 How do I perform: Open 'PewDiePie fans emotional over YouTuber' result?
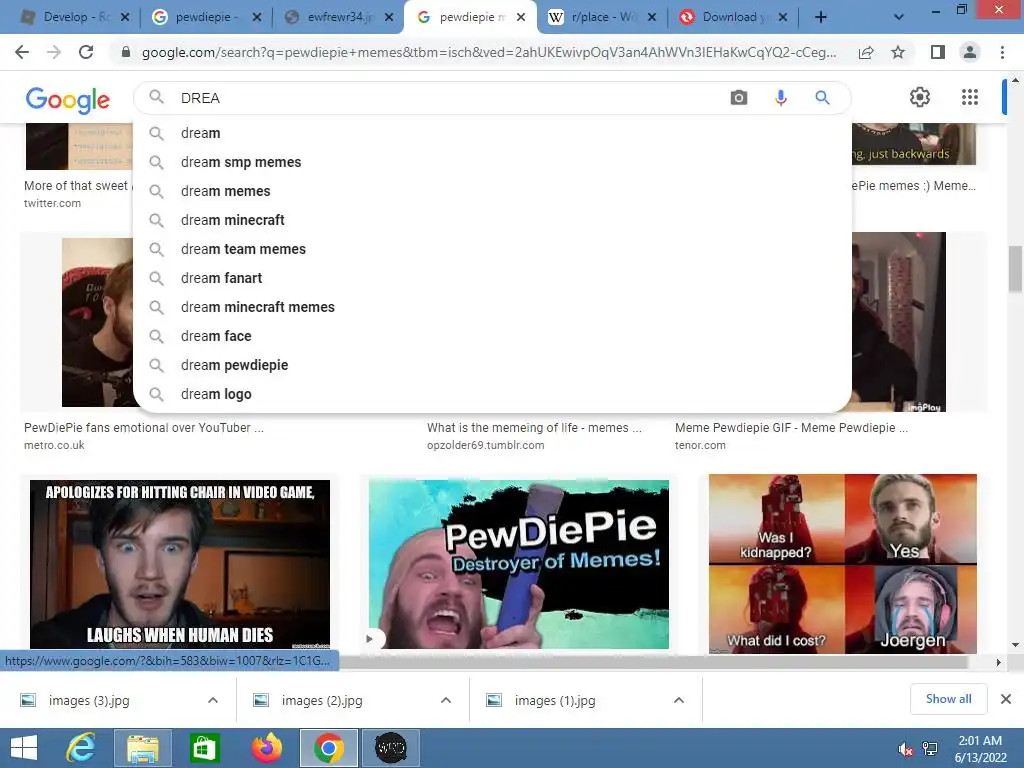tap(144, 428)
